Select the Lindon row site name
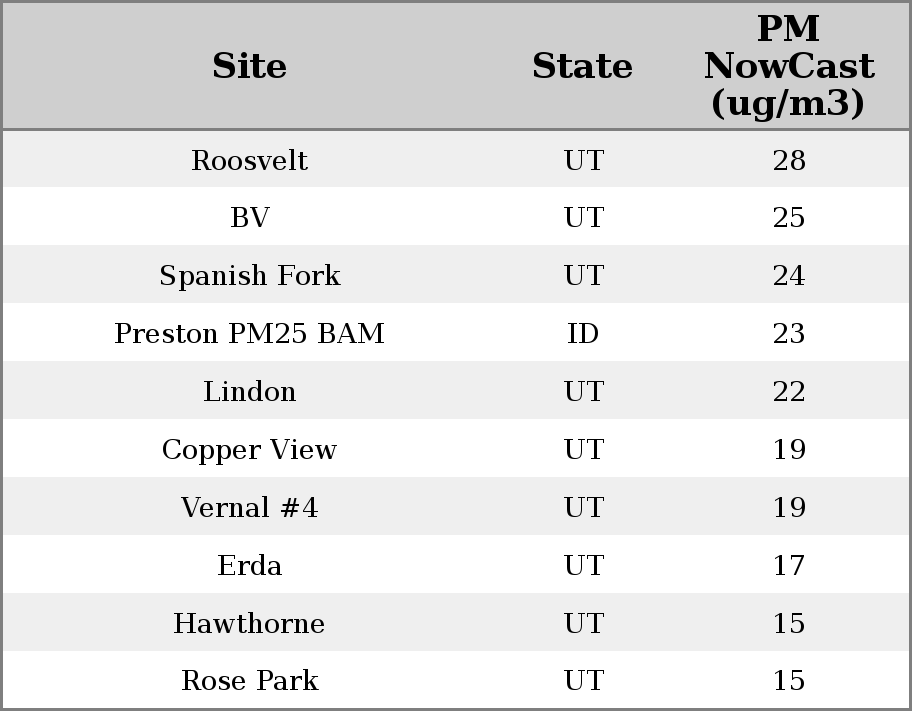This screenshot has height=711, width=912. pyautogui.click(x=249, y=391)
